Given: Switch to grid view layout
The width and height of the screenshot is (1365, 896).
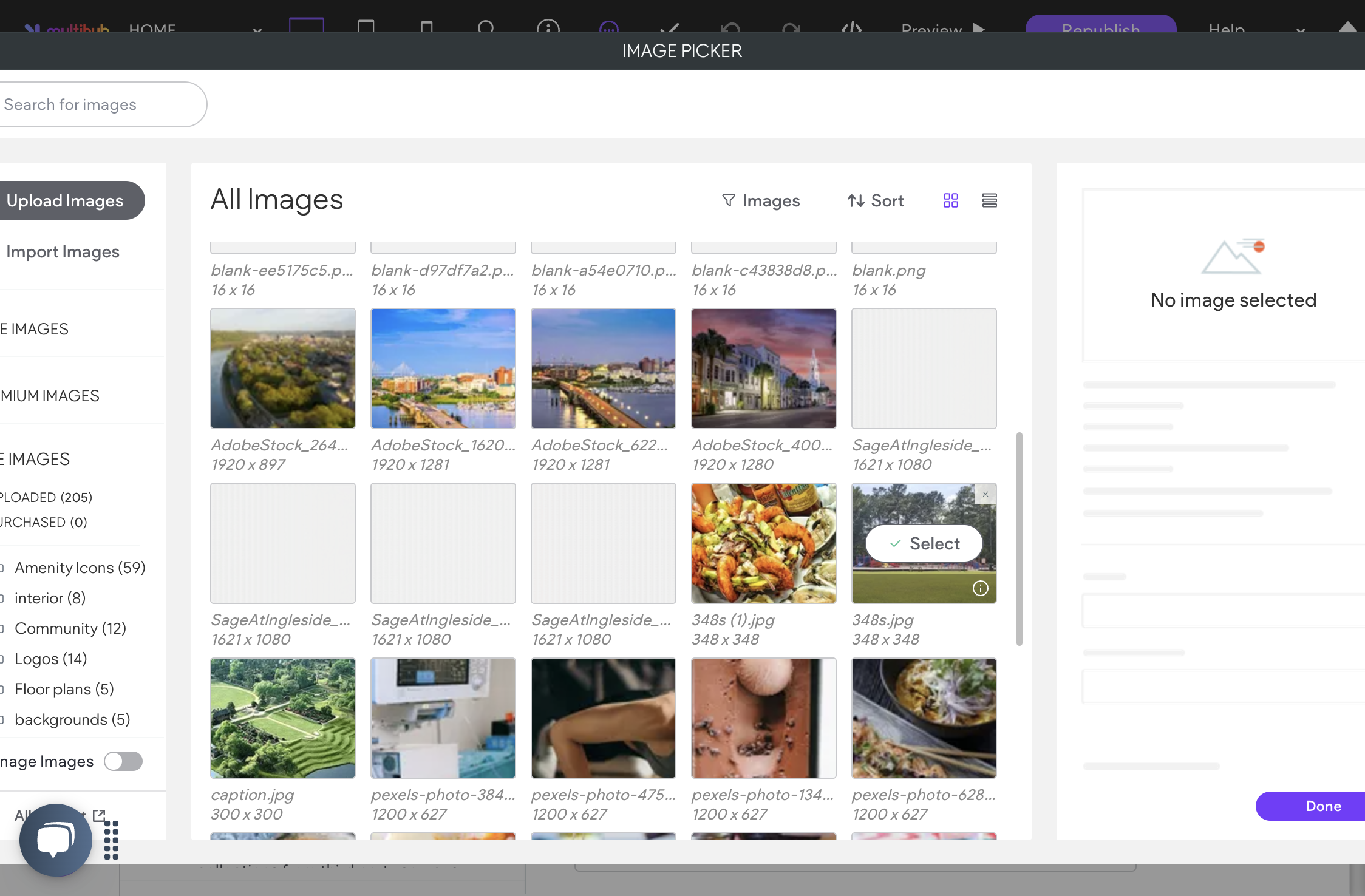Looking at the screenshot, I should click(951, 200).
